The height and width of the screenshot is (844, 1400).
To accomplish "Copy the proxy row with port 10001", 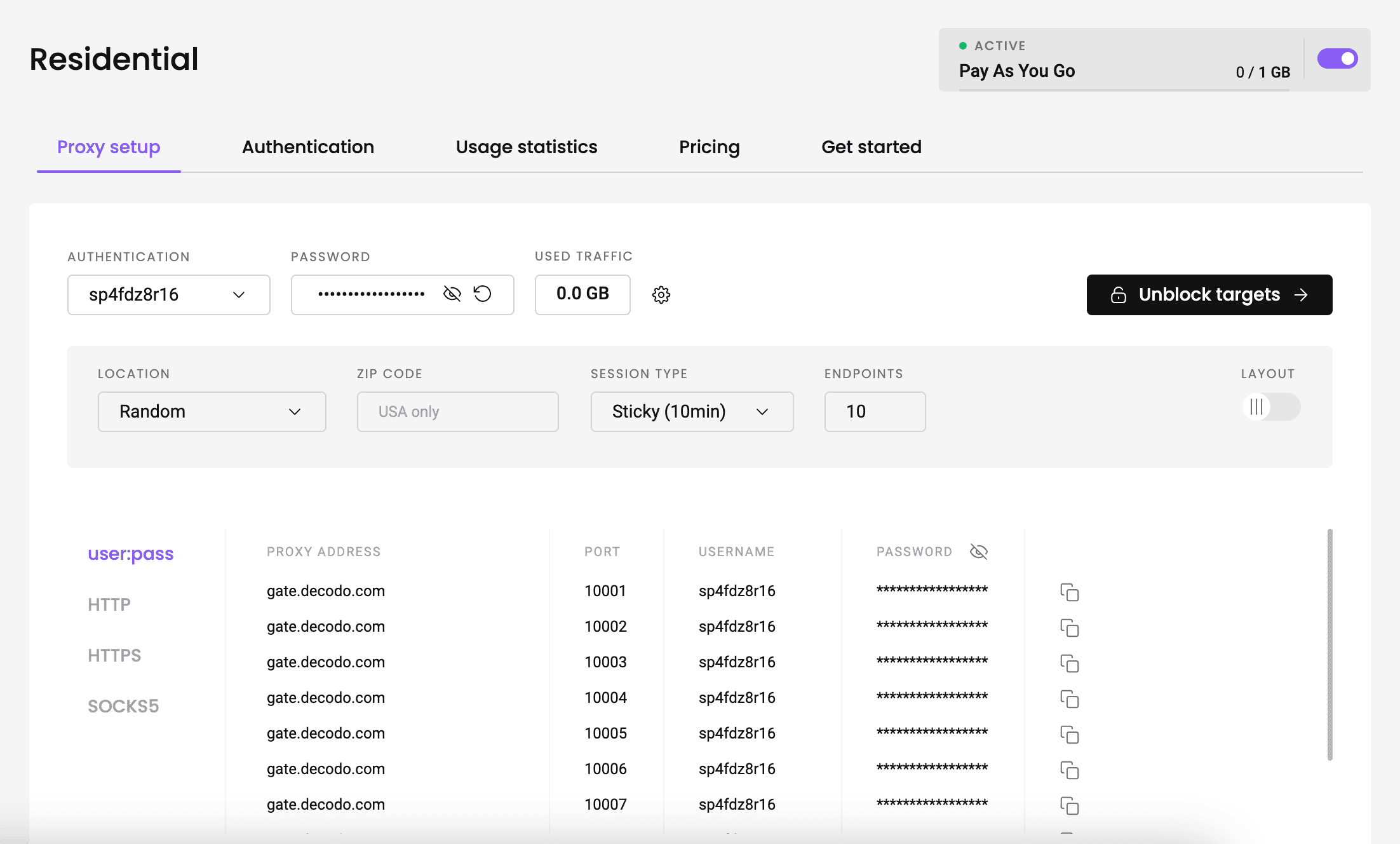I will pyautogui.click(x=1070, y=592).
